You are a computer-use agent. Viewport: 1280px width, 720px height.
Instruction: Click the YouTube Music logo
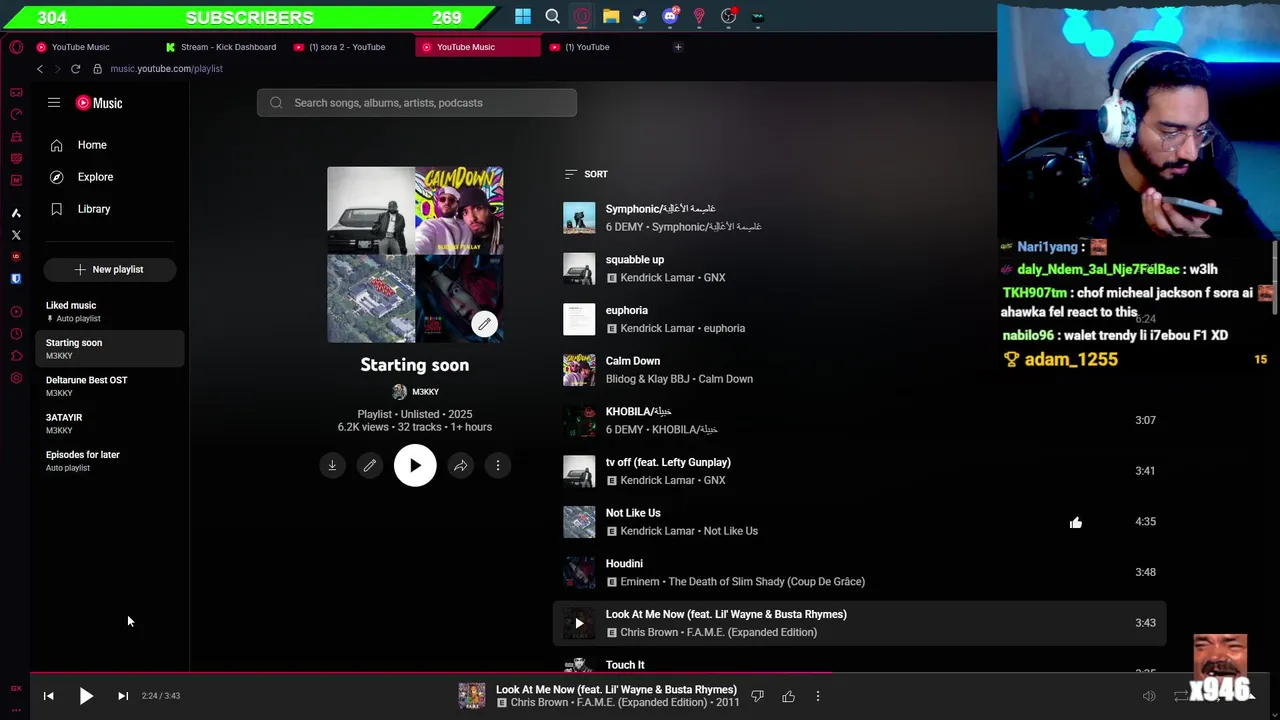99,103
